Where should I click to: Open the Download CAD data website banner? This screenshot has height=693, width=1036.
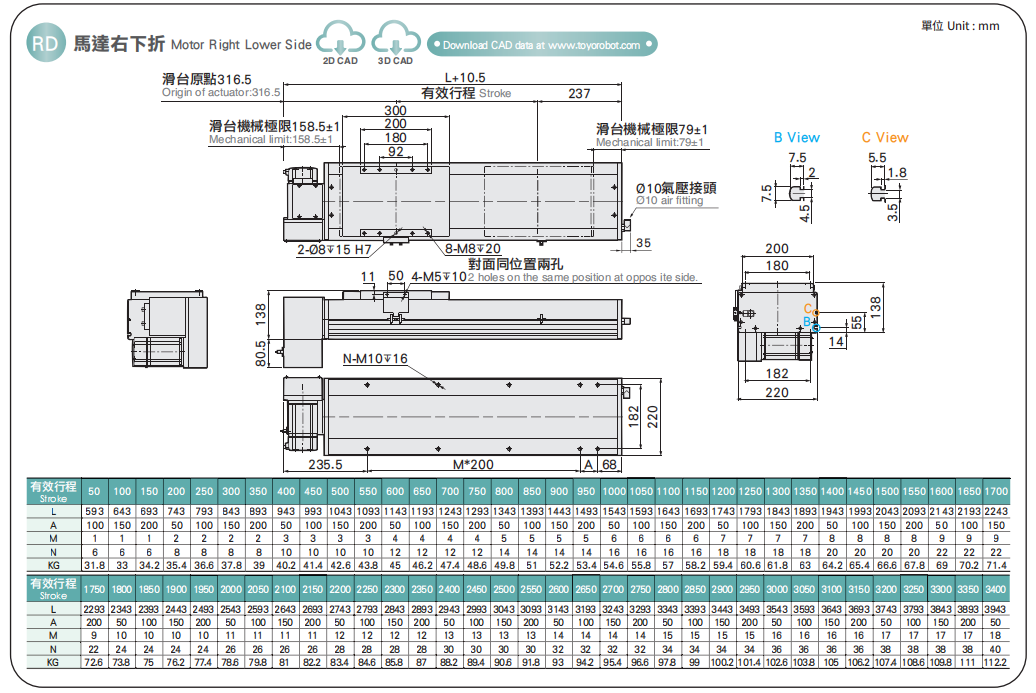click(x=543, y=45)
